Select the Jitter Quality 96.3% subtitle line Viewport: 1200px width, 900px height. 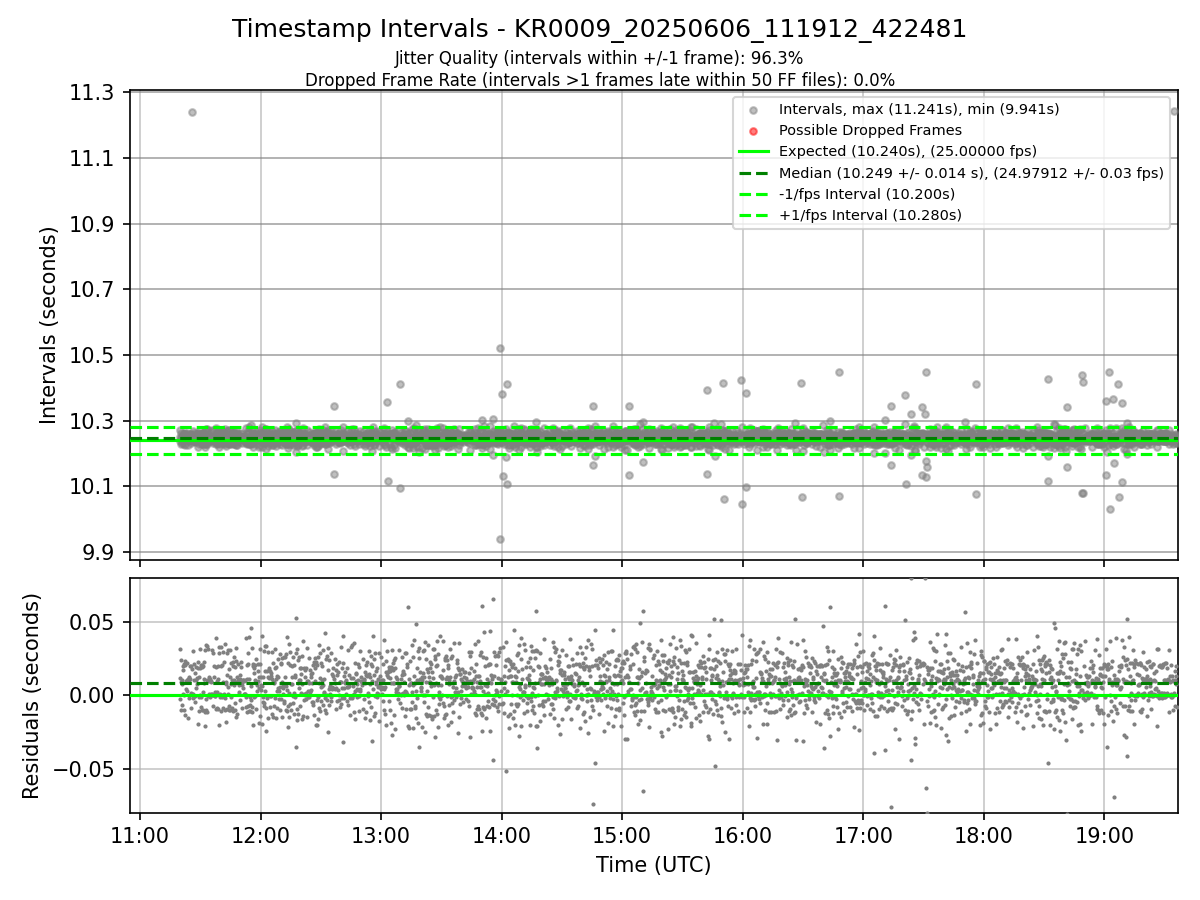click(599, 58)
